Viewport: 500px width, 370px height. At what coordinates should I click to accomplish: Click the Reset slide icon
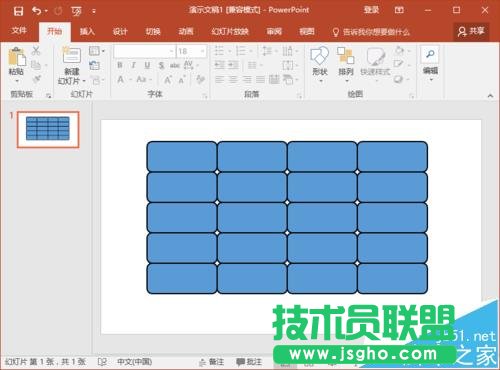pos(95,65)
